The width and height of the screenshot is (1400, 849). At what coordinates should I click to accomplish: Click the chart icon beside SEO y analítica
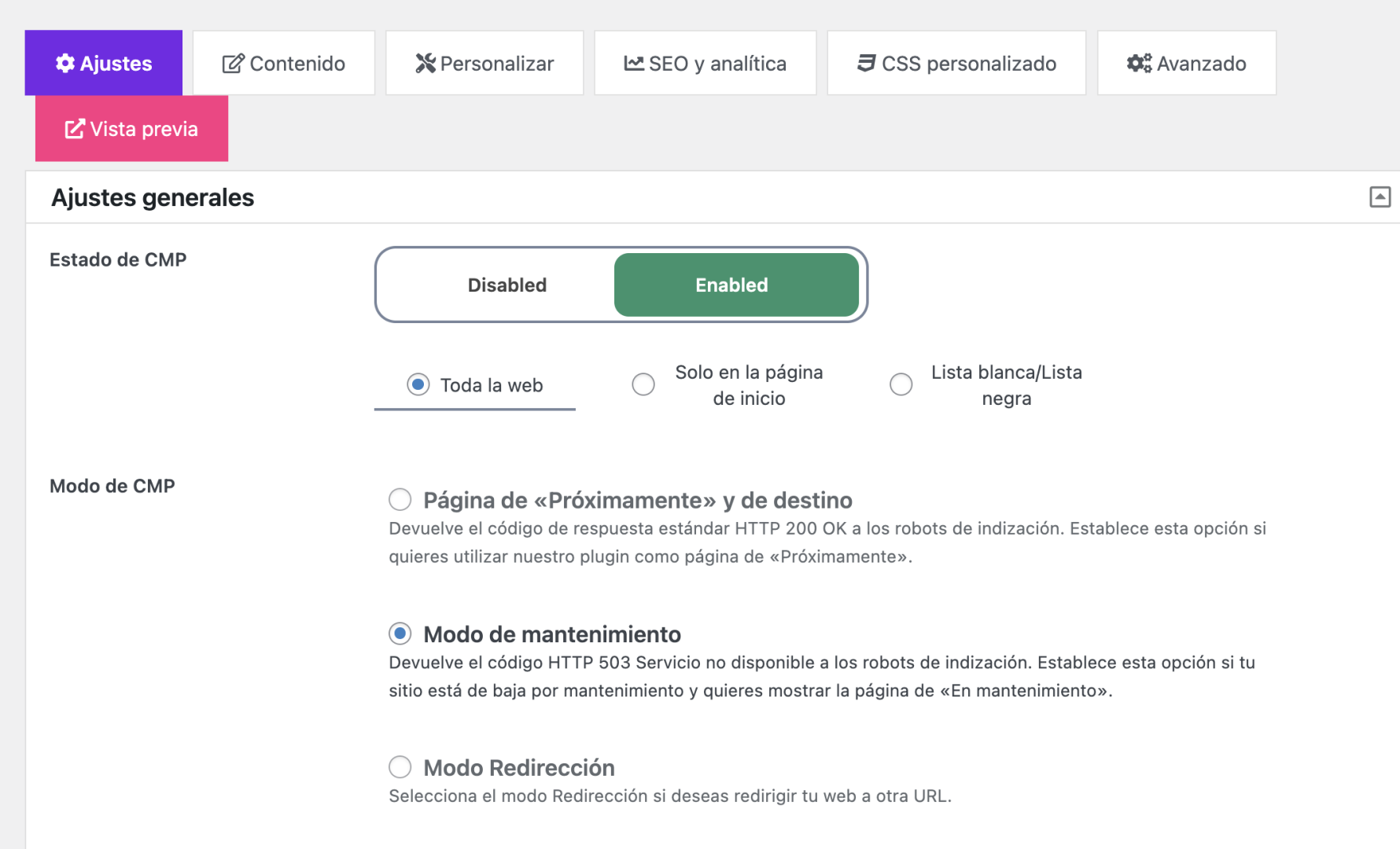pyautogui.click(x=634, y=63)
